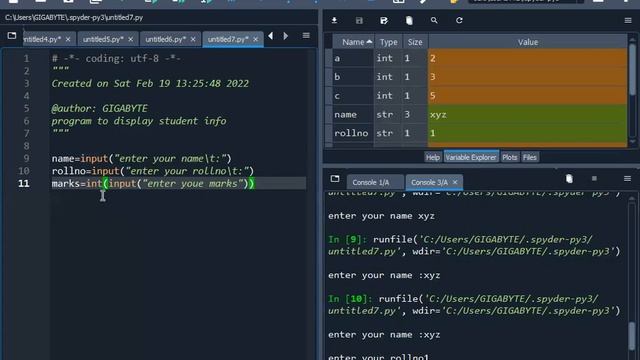The width and height of the screenshot is (640, 360).
Task: Close the Console 3/A tab
Action: 455,182
